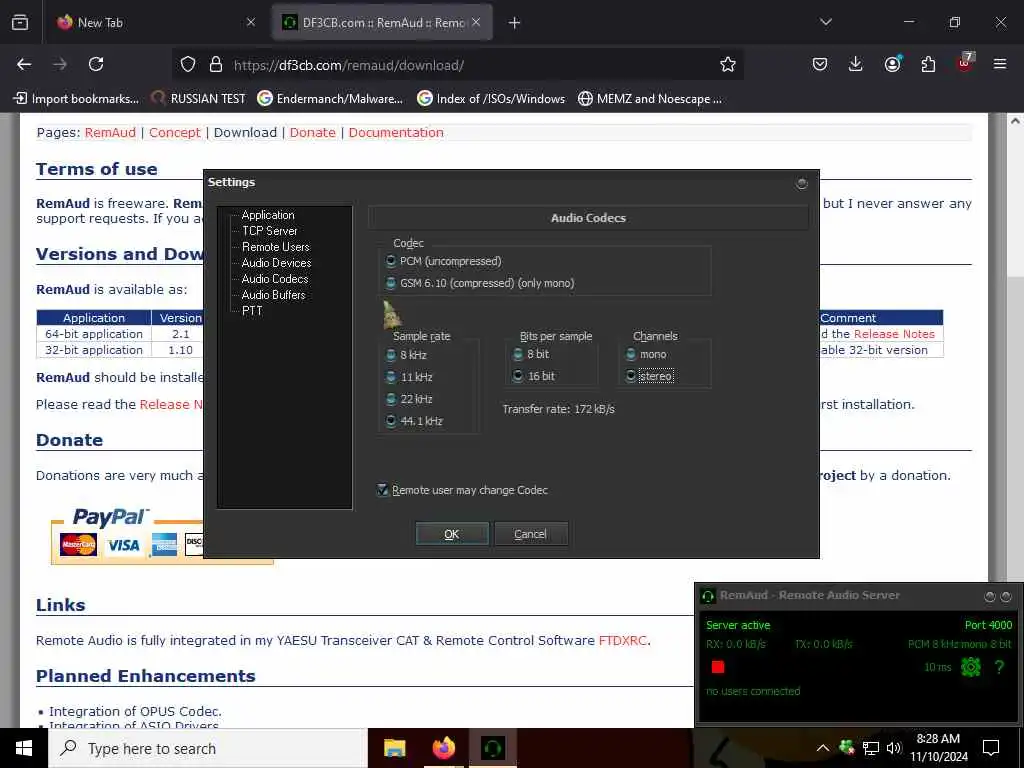Open the Audio Buffers settings page
The width and height of the screenshot is (1024, 768).
click(x=273, y=295)
